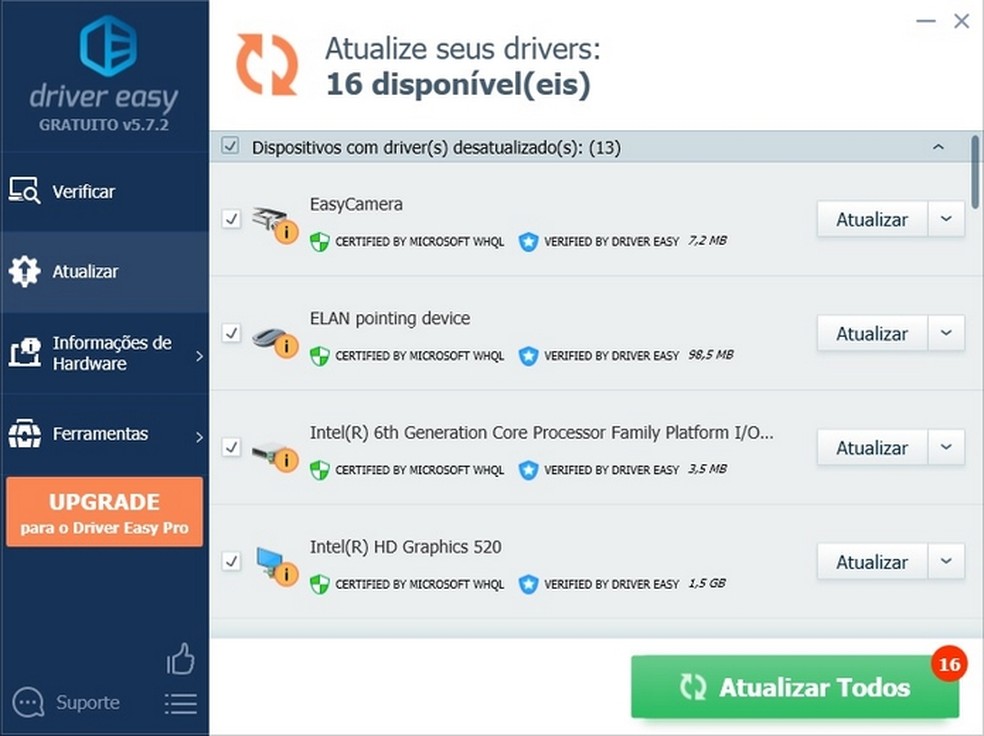The width and height of the screenshot is (984, 736).
Task: Uncheck the EasyCamera driver checkbox
Action: 231,219
